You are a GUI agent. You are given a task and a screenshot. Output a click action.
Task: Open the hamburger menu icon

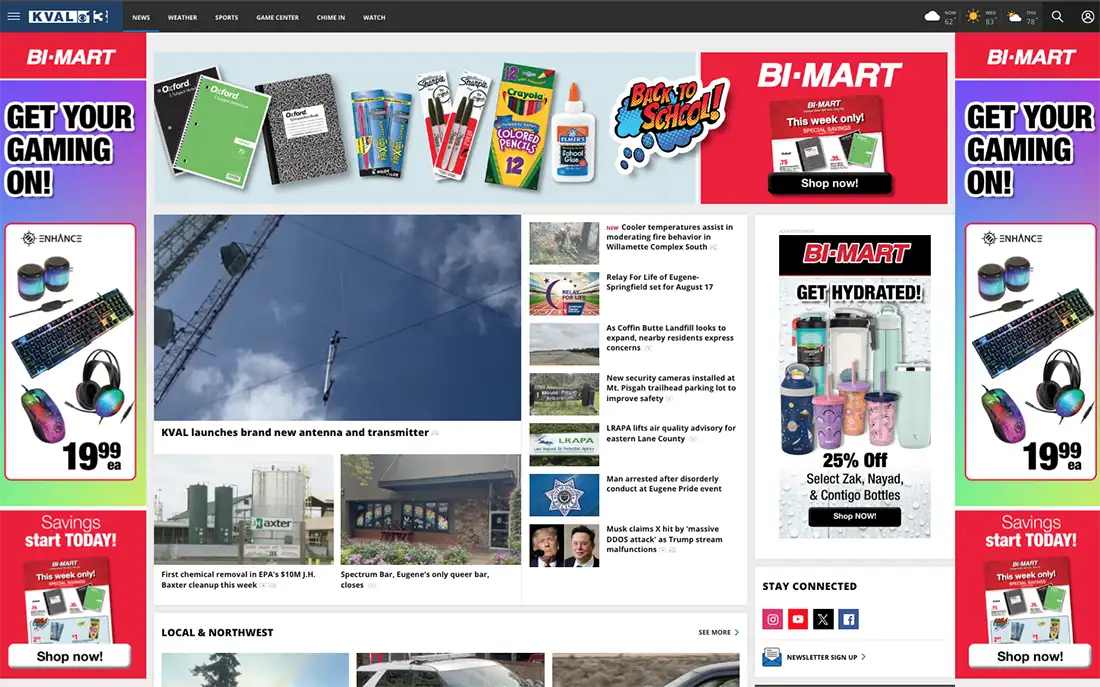click(13, 16)
